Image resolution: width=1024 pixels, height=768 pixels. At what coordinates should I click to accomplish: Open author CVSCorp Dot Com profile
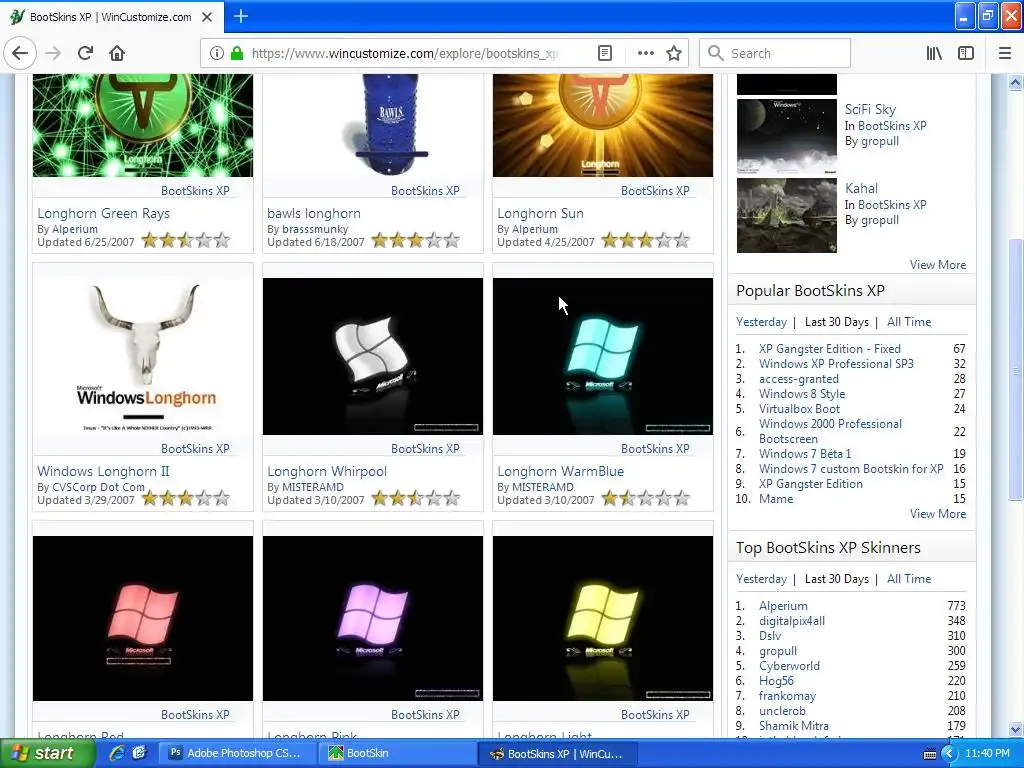tap(98, 487)
